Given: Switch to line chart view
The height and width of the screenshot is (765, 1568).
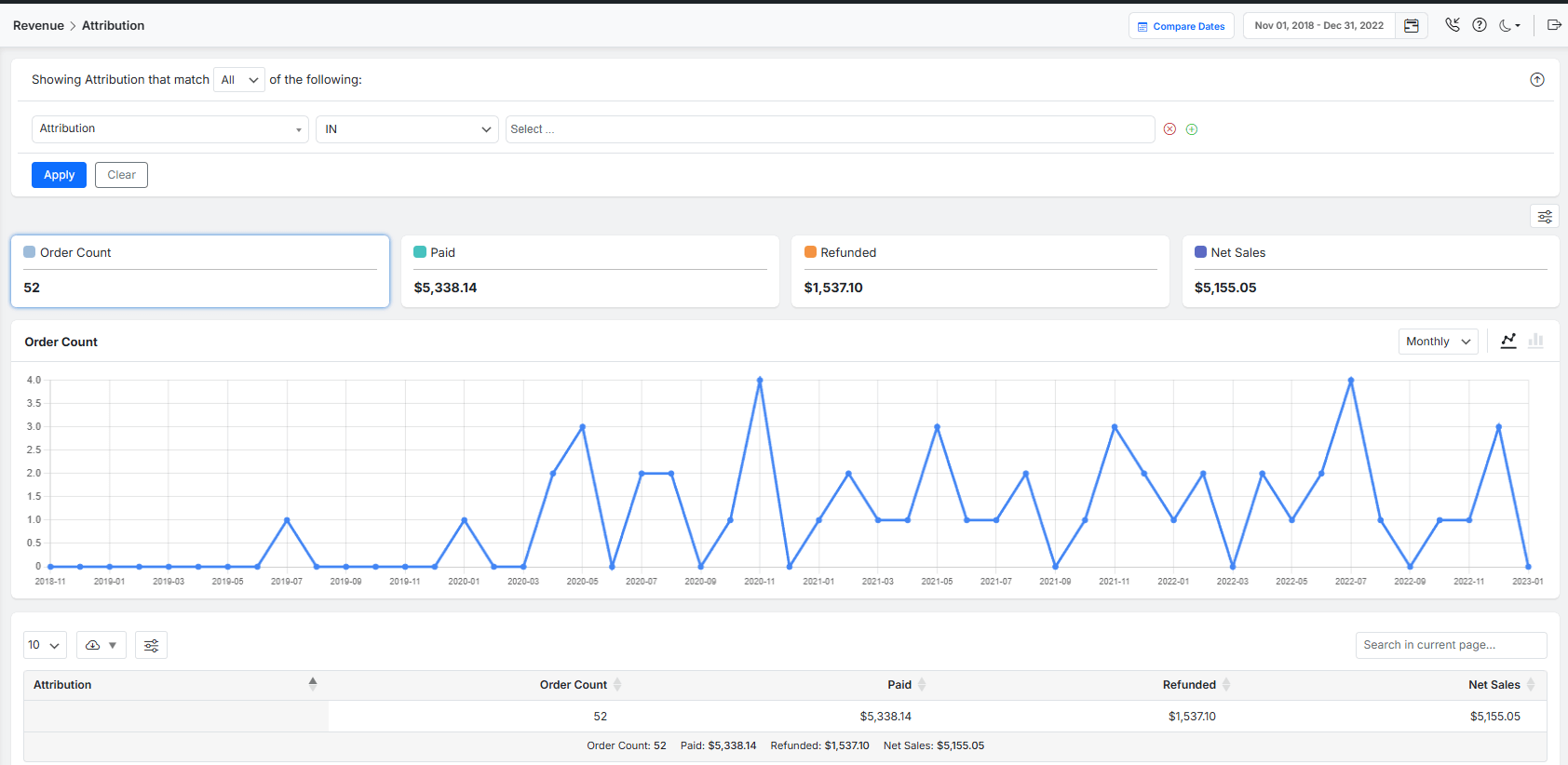Looking at the screenshot, I should click(1508, 342).
